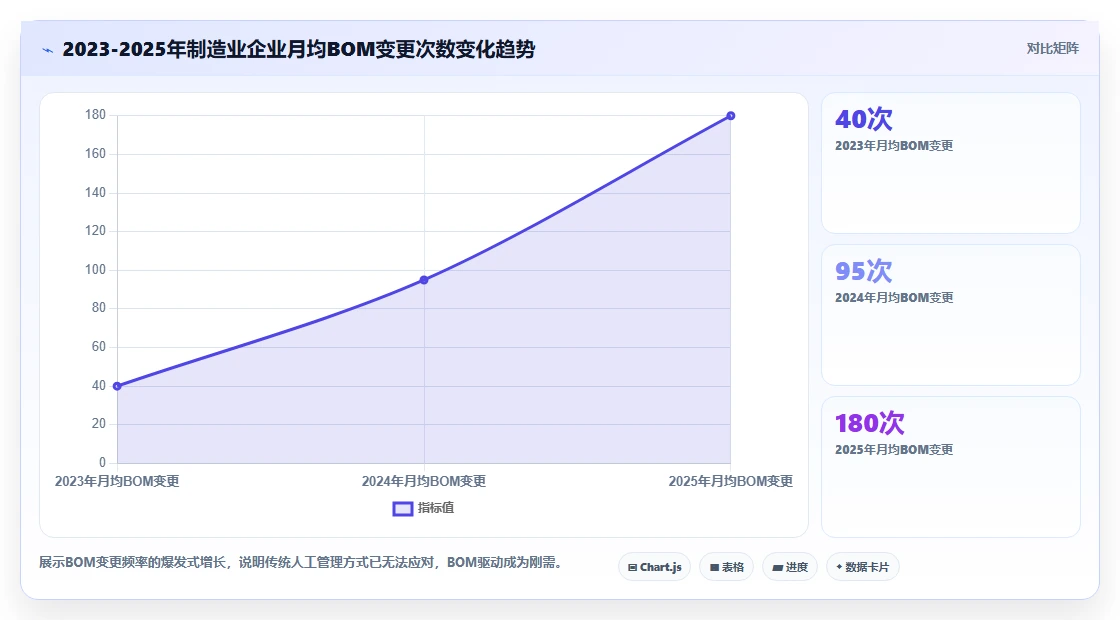
Task: Click the description text about BOM变更频率
Action: [x=304, y=563]
